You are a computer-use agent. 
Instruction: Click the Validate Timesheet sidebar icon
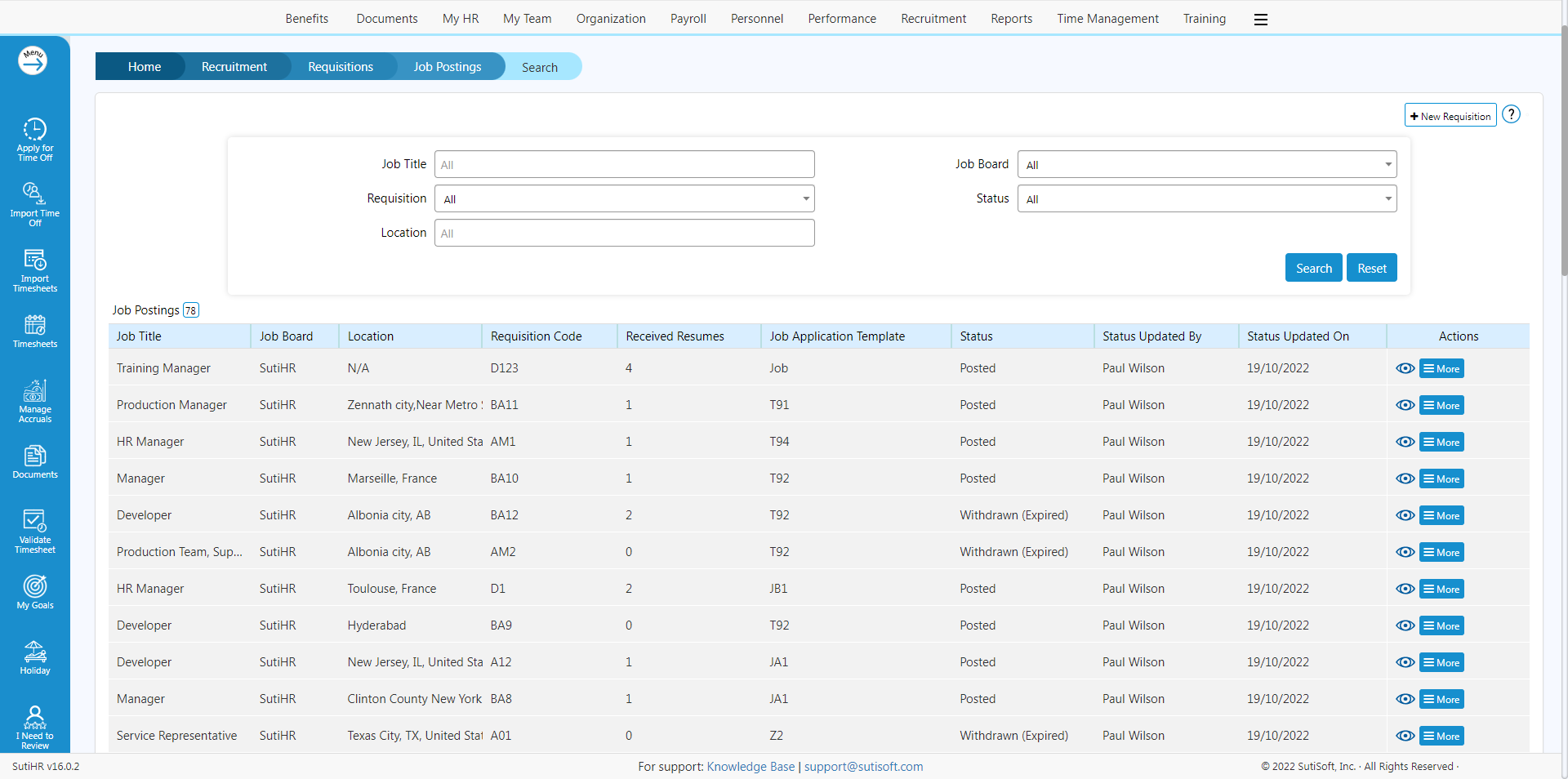pyautogui.click(x=34, y=531)
